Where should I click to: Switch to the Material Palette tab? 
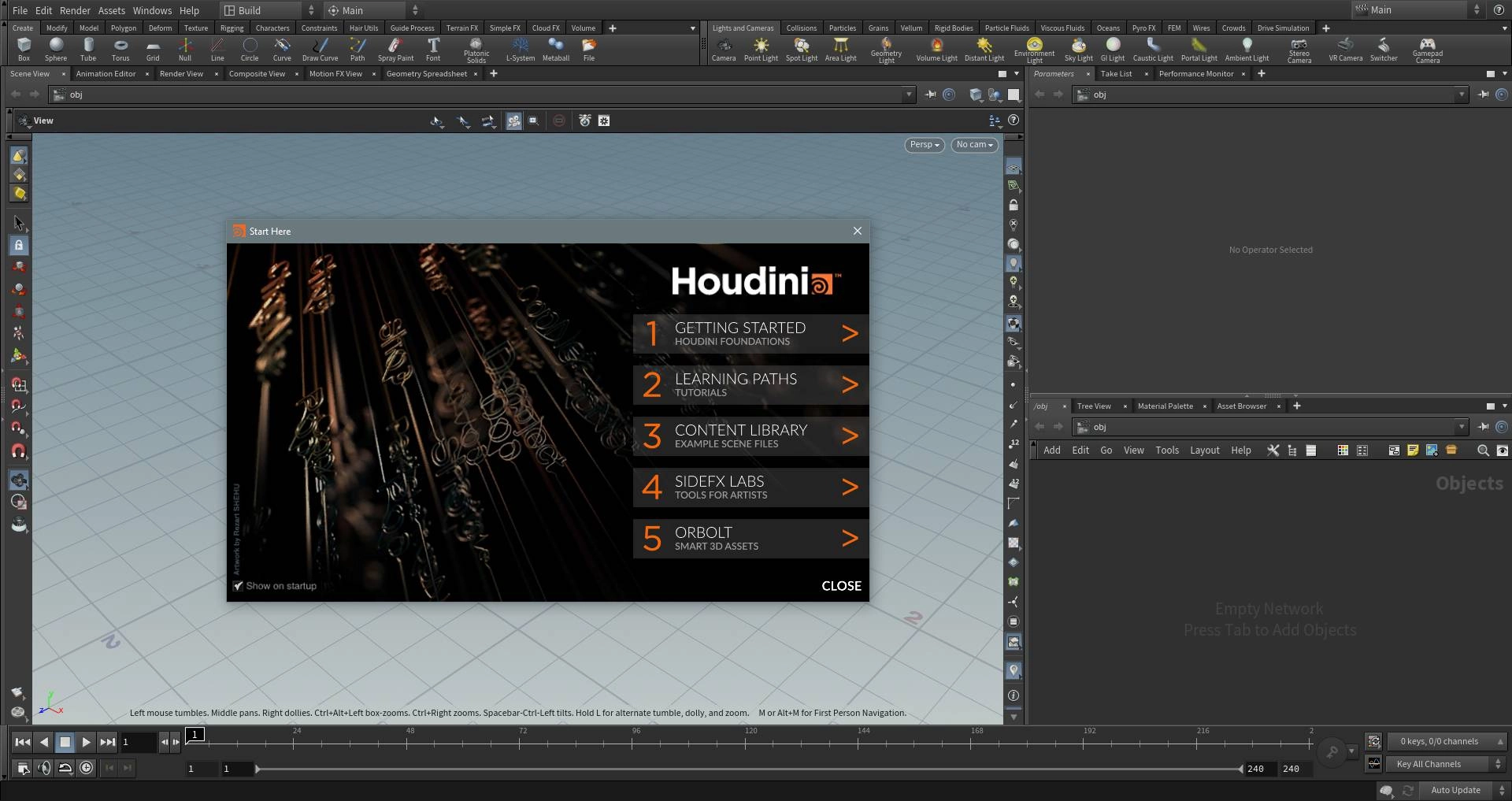(x=1165, y=406)
